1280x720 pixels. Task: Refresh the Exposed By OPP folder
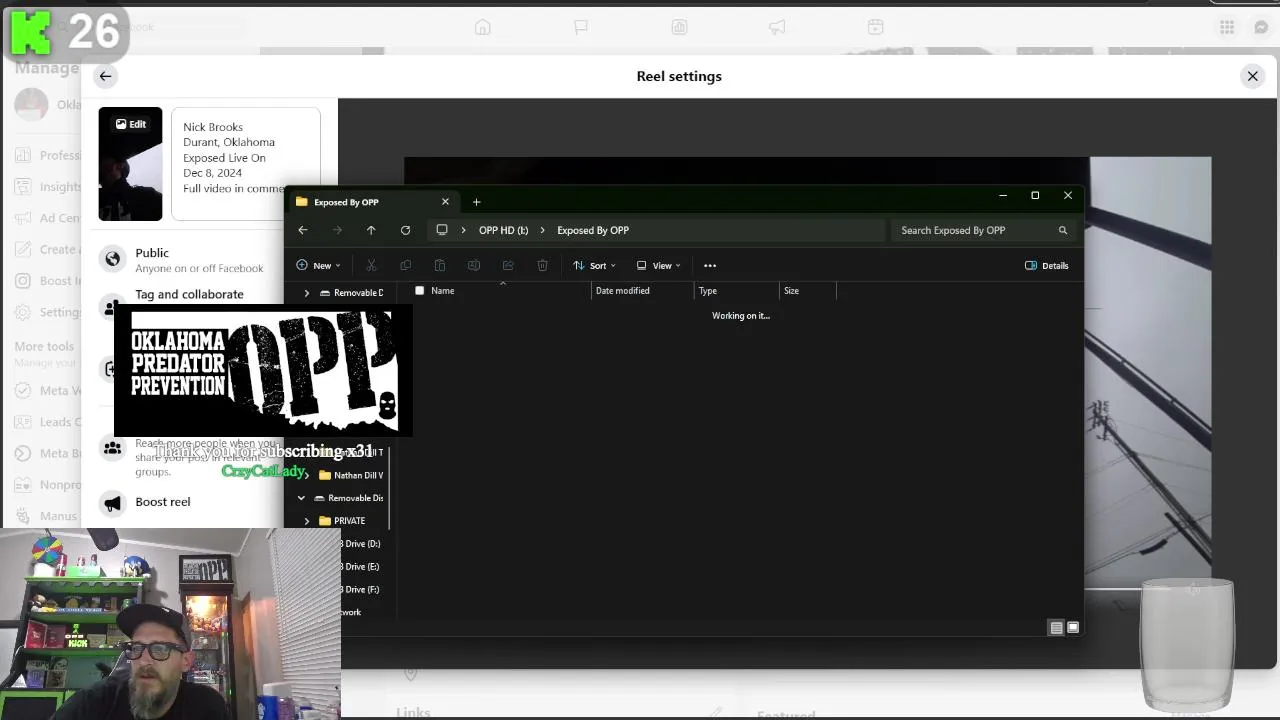tap(405, 230)
